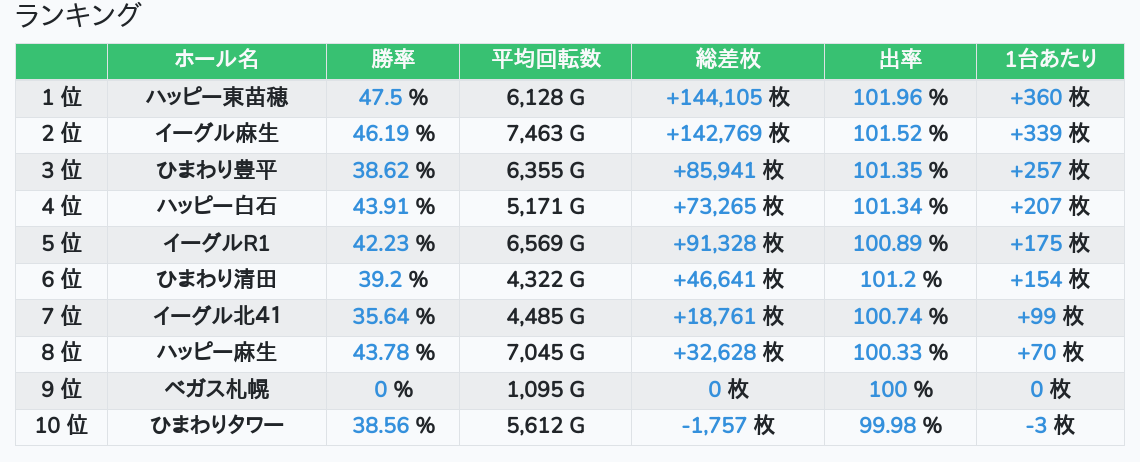Select the 1台あたり column header
The image size is (1140, 462).
pyautogui.click(x=1050, y=60)
